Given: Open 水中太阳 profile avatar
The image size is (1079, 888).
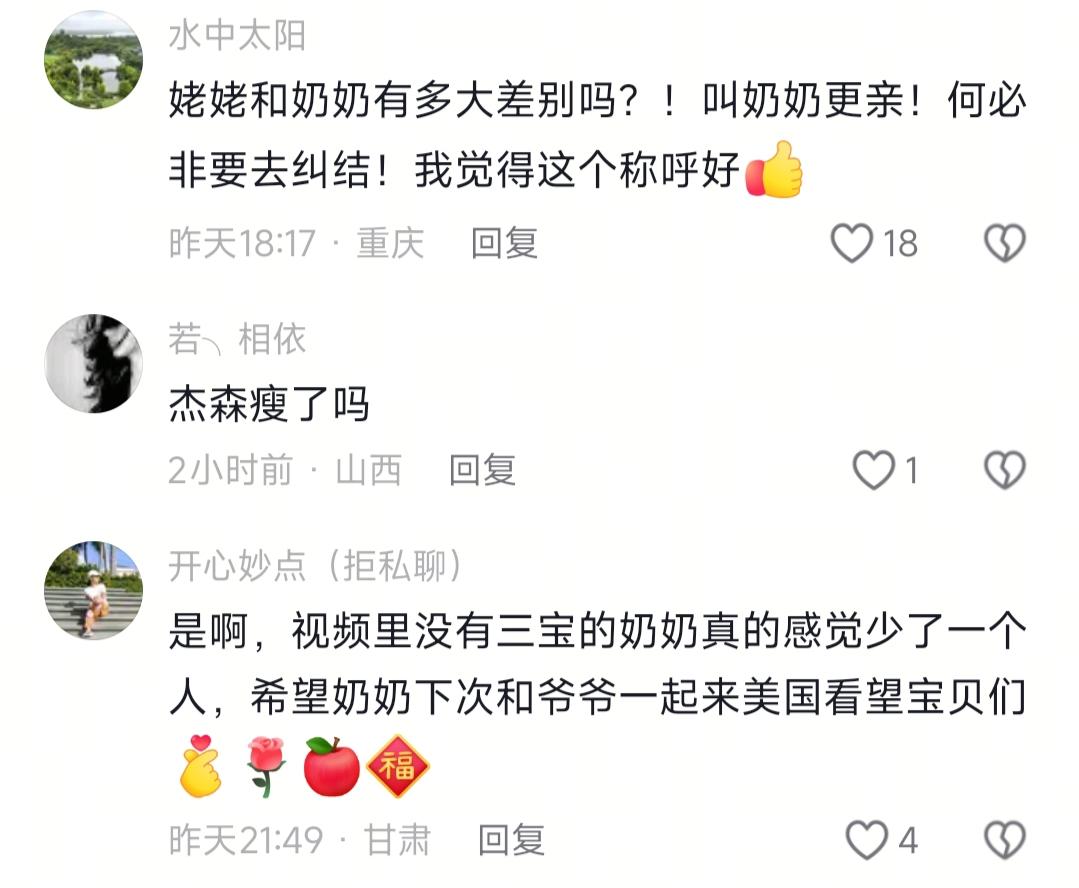Looking at the screenshot, I should (x=94, y=60).
